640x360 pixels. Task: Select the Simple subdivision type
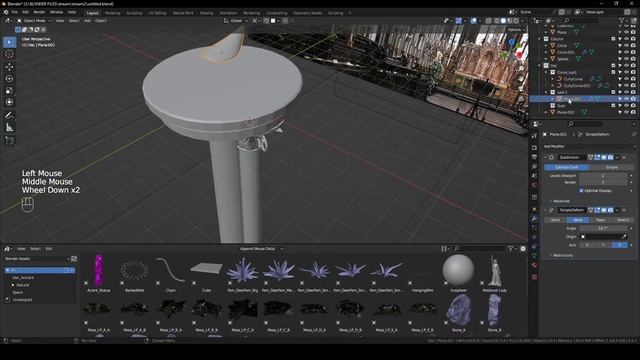click(611, 167)
